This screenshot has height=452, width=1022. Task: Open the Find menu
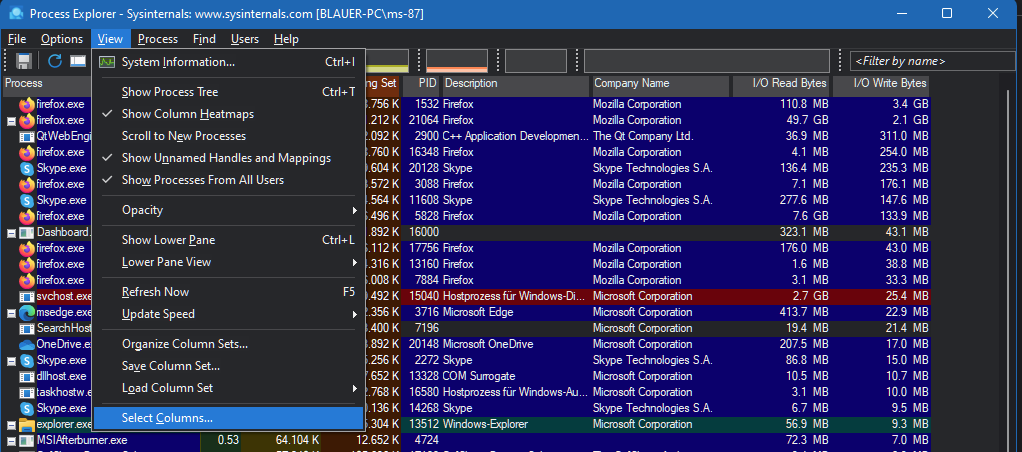[x=204, y=39]
